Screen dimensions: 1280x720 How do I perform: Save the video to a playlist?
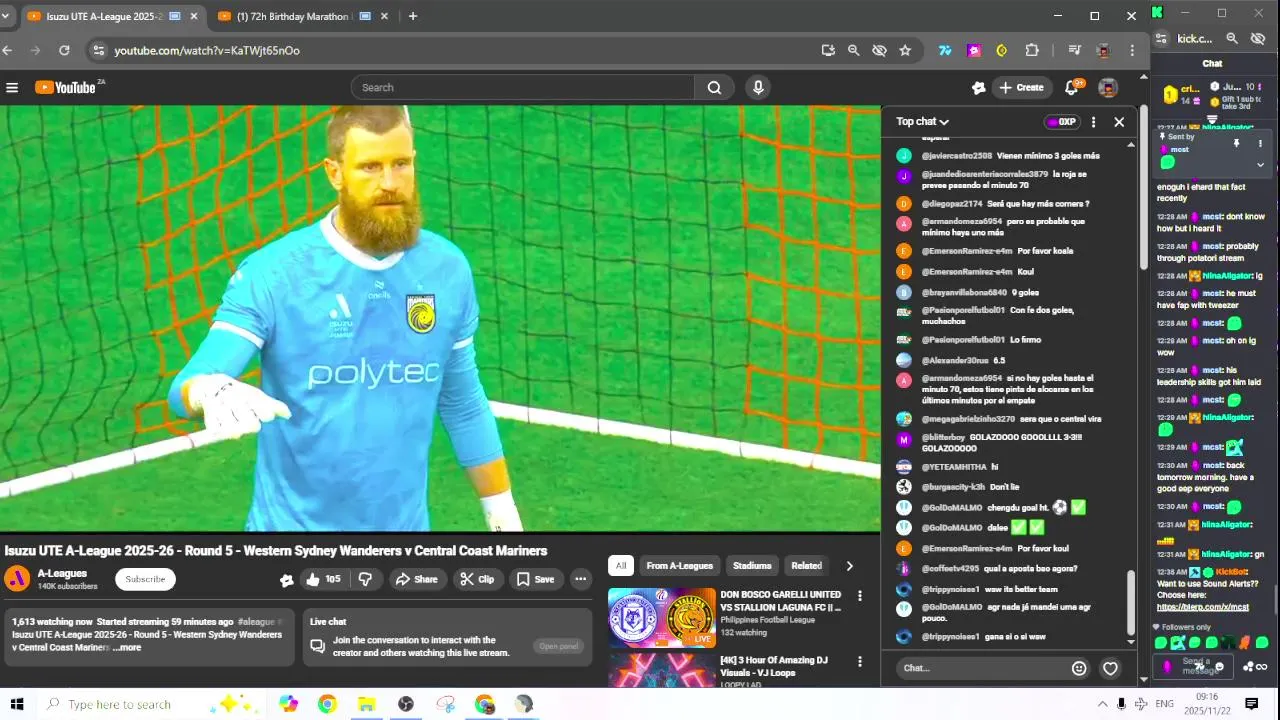tap(535, 579)
